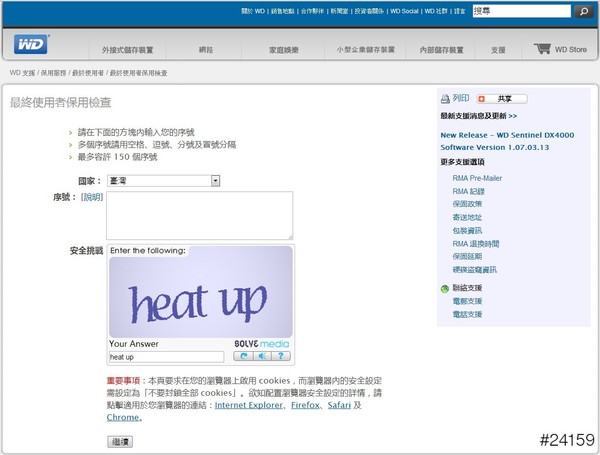This screenshot has width=600, height=455.
Task: Refresh the captcha with reload icon
Action: pyautogui.click(x=243, y=356)
